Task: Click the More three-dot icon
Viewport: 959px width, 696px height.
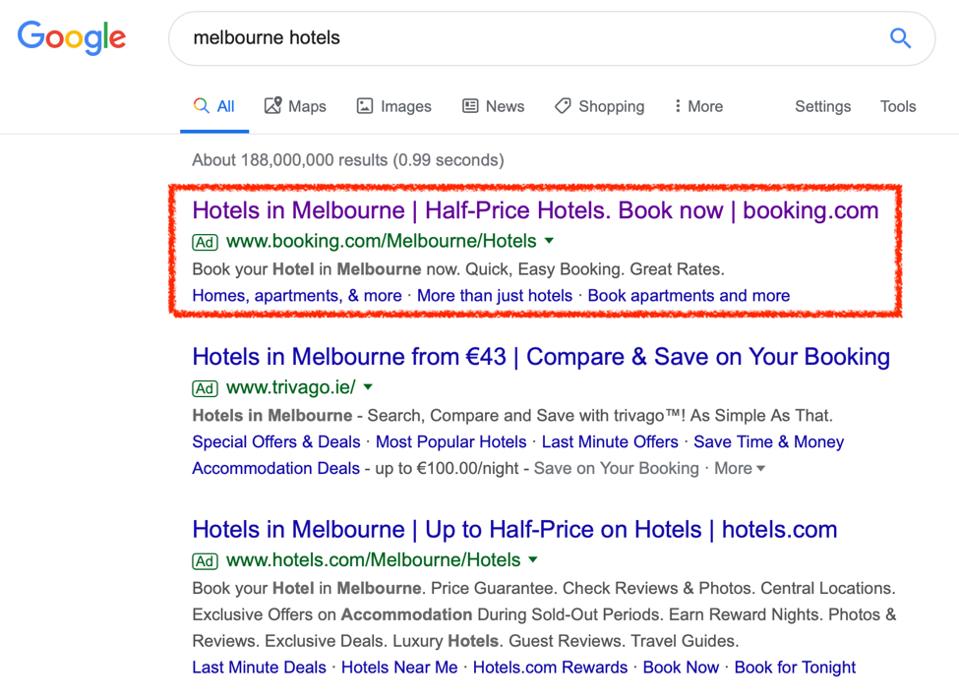Action: (679, 105)
